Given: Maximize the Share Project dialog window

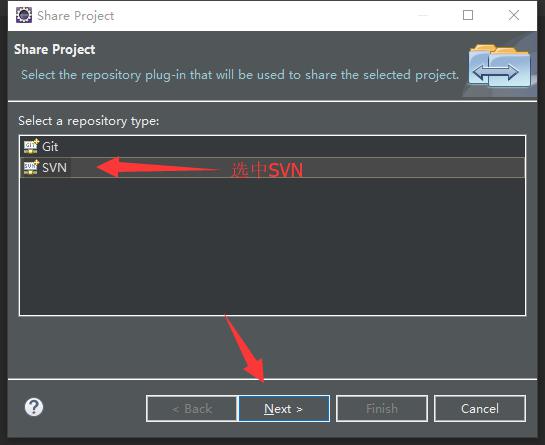Looking at the screenshot, I should pyautogui.click(x=468, y=15).
